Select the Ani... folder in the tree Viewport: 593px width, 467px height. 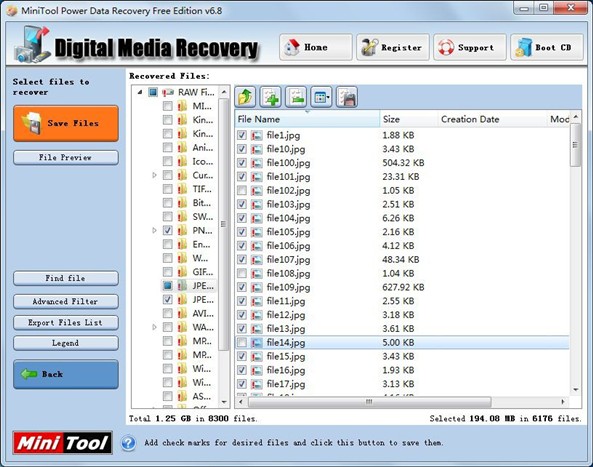[x=203, y=147]
